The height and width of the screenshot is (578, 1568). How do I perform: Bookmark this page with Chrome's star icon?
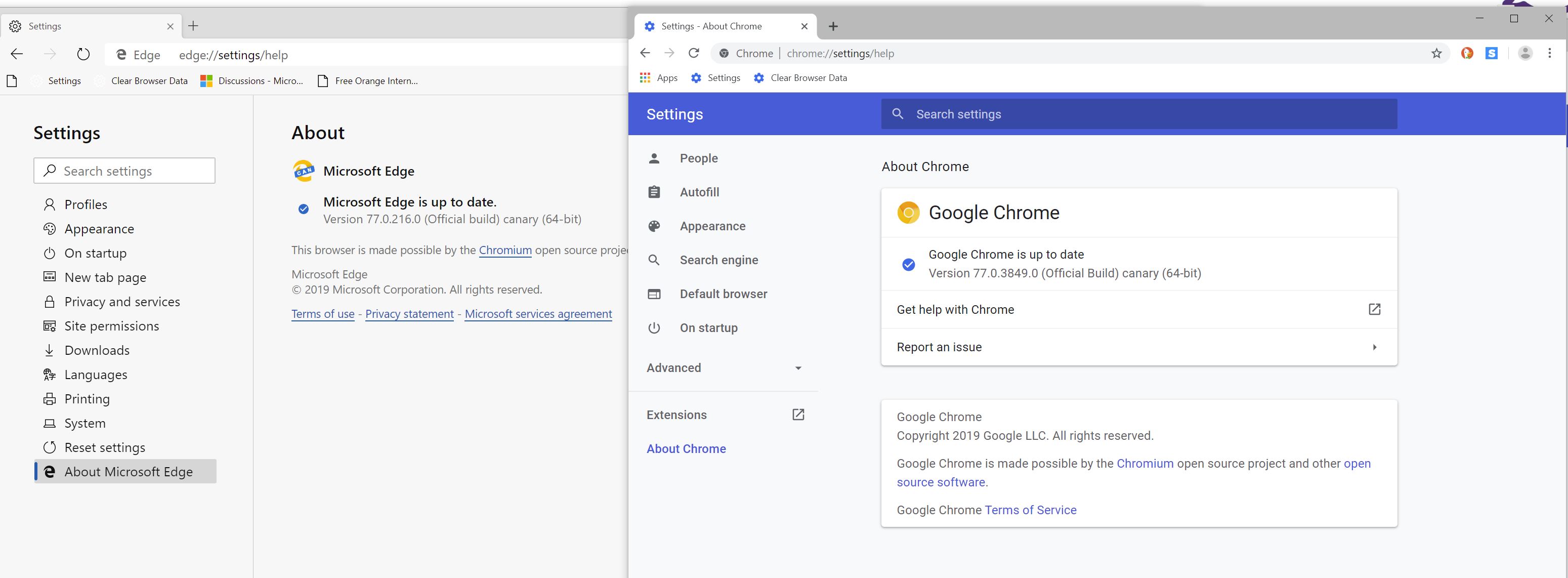(x=1436, y=54)
